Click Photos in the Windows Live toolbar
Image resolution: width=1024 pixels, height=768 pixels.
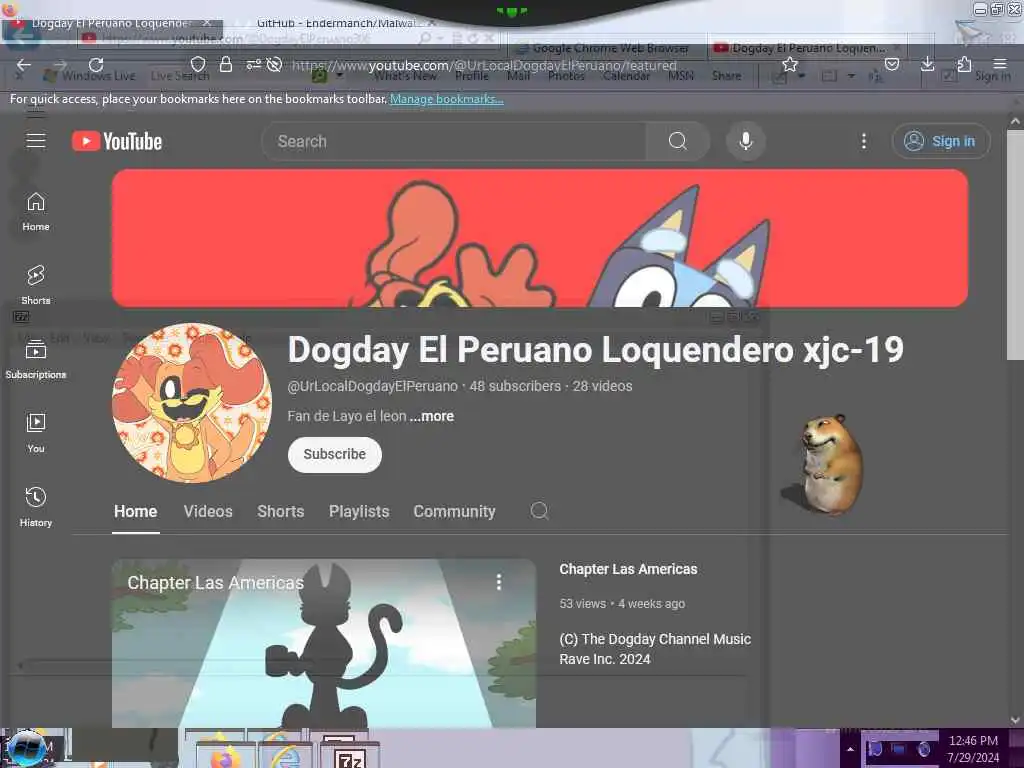click(x=566, y=76)
